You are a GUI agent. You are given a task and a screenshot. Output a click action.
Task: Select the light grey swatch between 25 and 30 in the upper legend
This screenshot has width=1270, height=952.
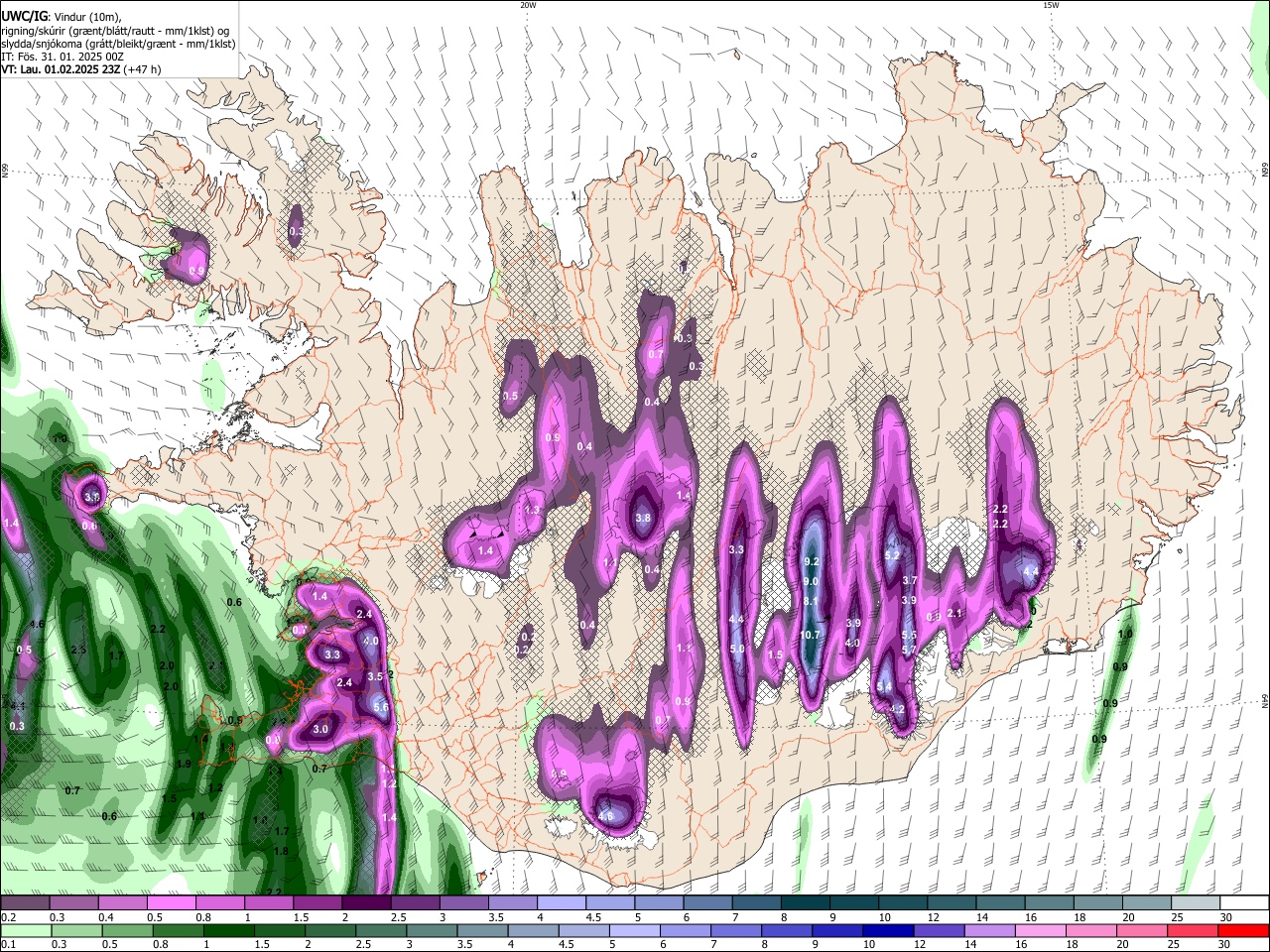1195,903
